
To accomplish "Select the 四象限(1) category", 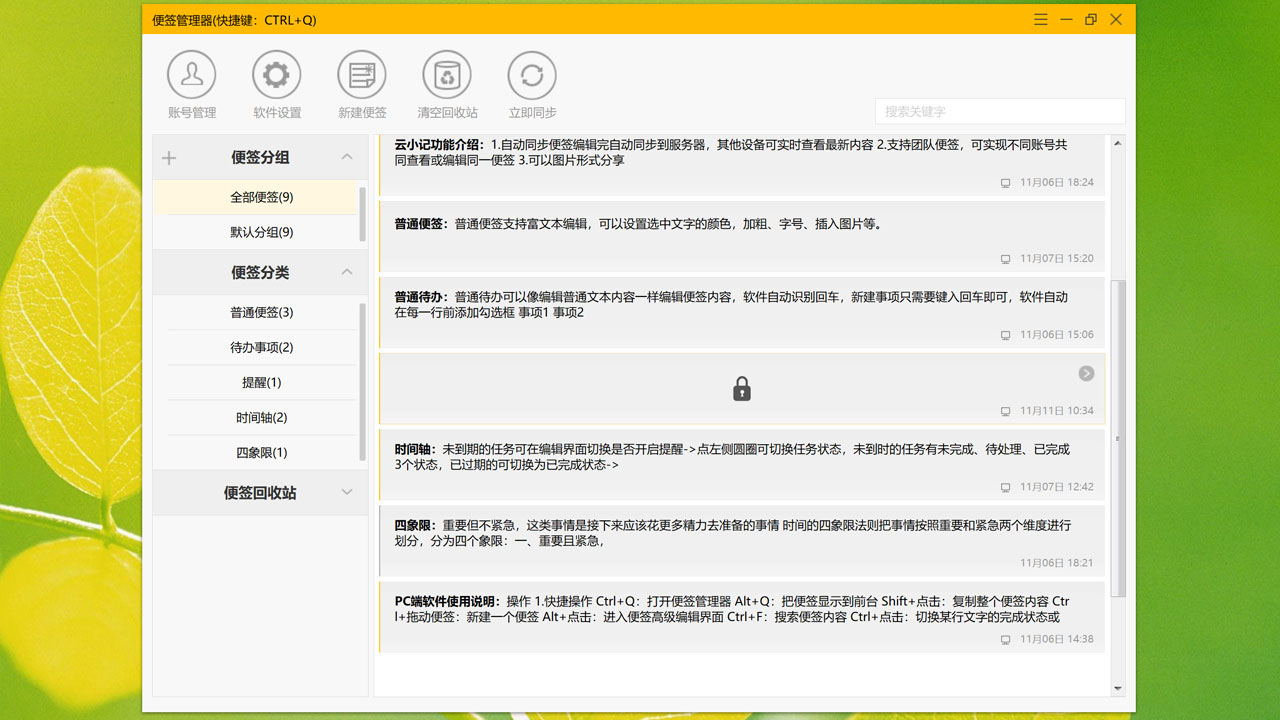I will (260, 452).
